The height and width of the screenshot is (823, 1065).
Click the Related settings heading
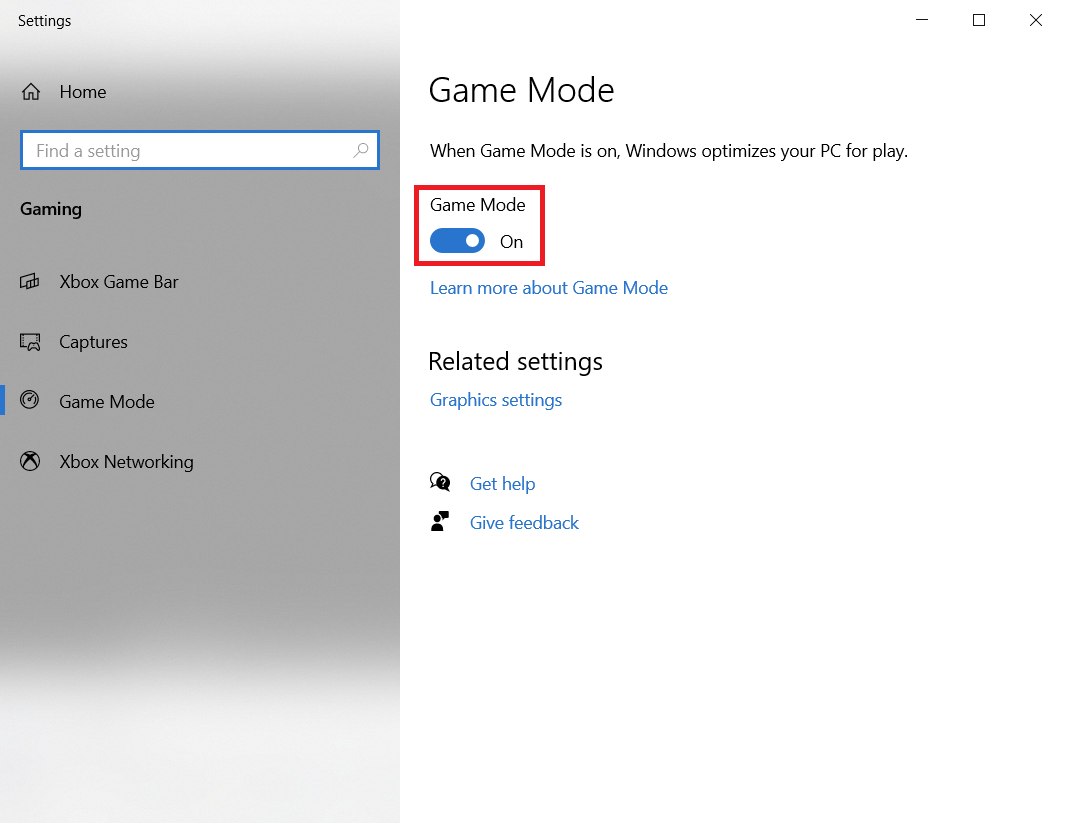516,361
